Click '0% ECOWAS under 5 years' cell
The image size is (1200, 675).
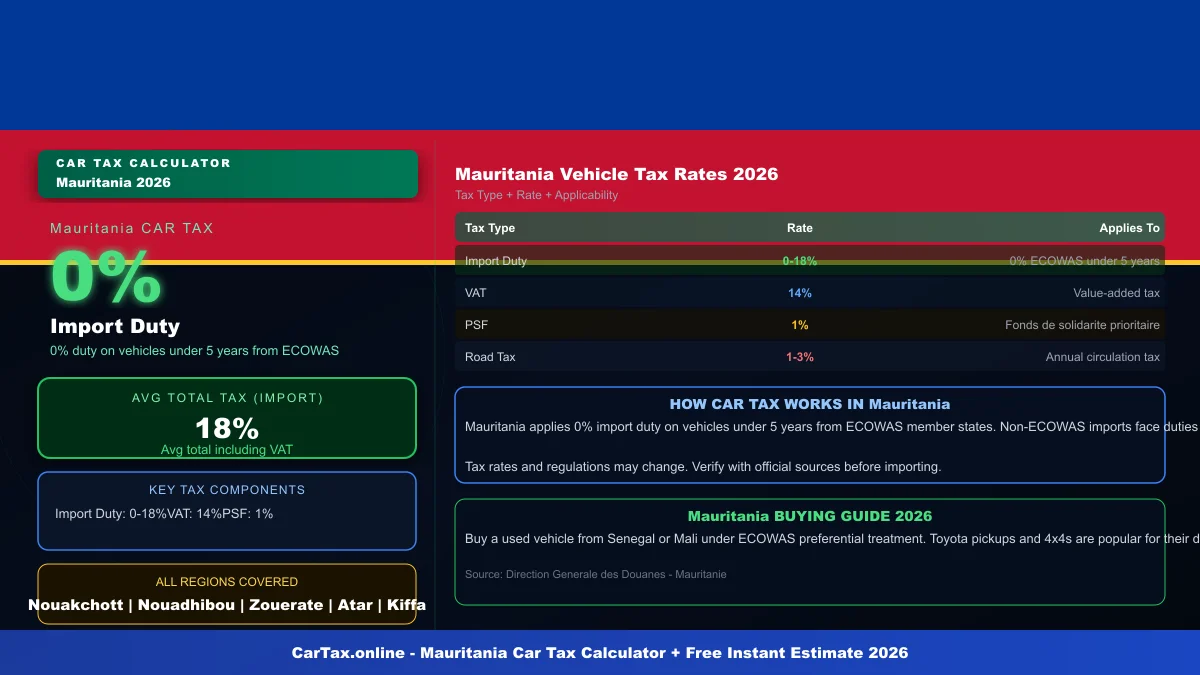pyautogui.click(x=1084, y=261)
